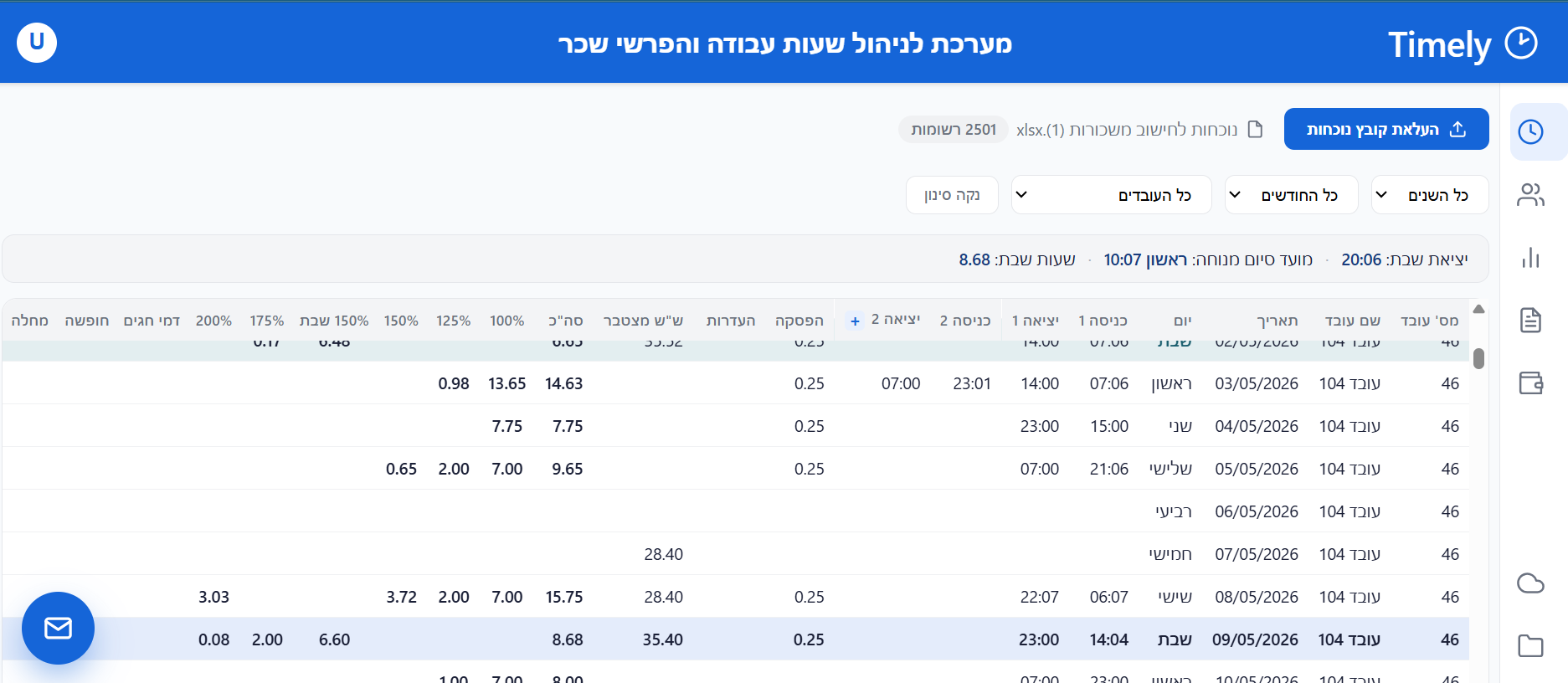Click the 2501 רשומות records badge
Image resolution: width=1568 pixels, height=683 pixels.
[954, 130]
